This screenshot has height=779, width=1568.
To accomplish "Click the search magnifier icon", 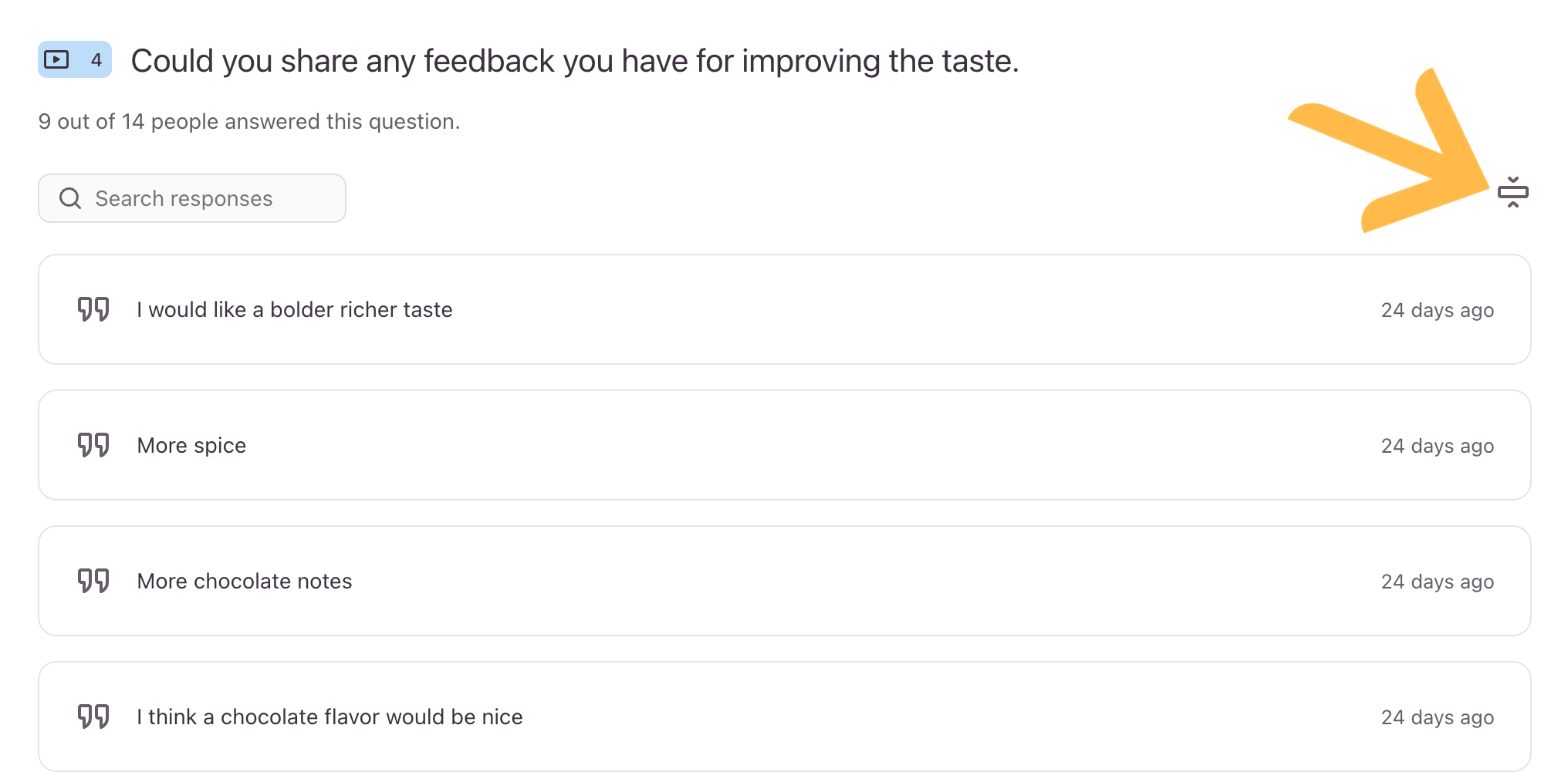I will point(70,198).
